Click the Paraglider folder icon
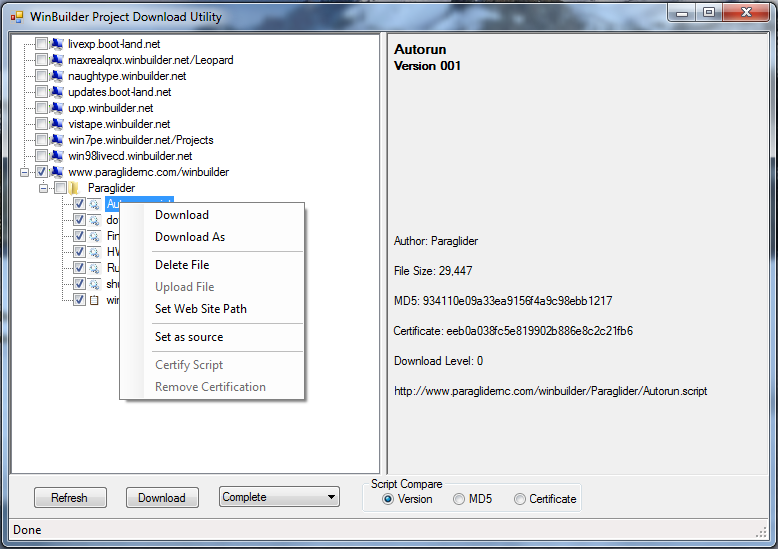This screenshot has width=778, height=549. pyautogui.click(x=76, y=188)
